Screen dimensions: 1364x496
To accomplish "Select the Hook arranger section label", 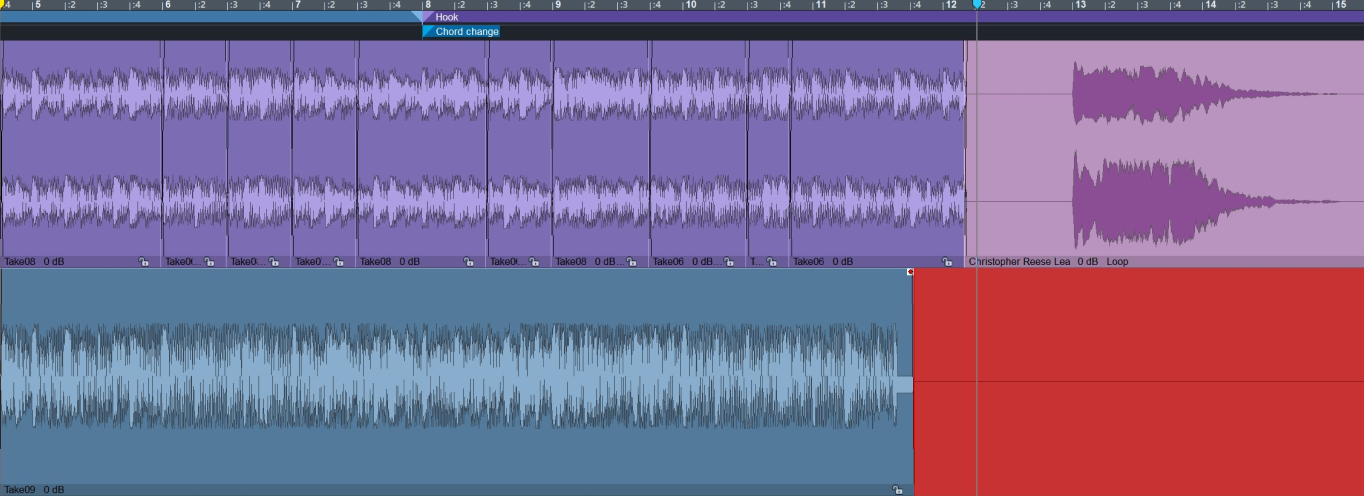I will point(447,17).
